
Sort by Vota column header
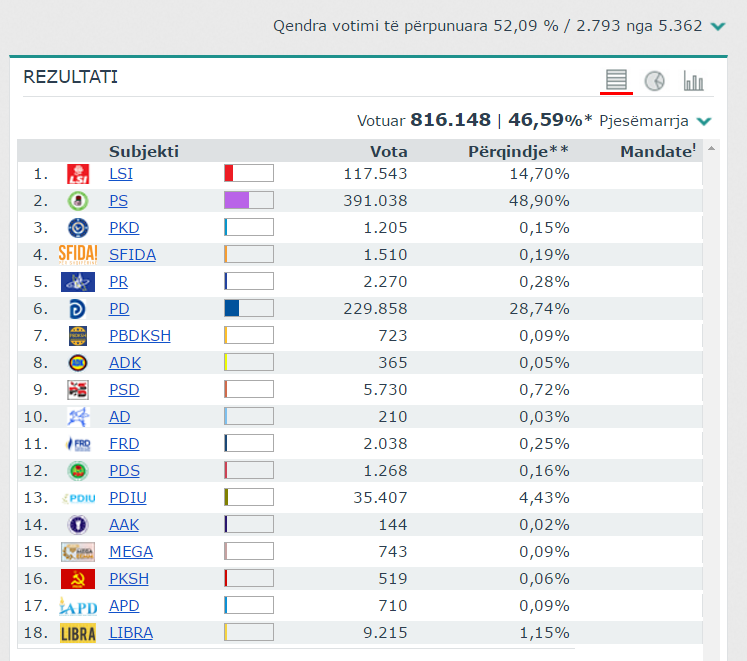(388, 151)
